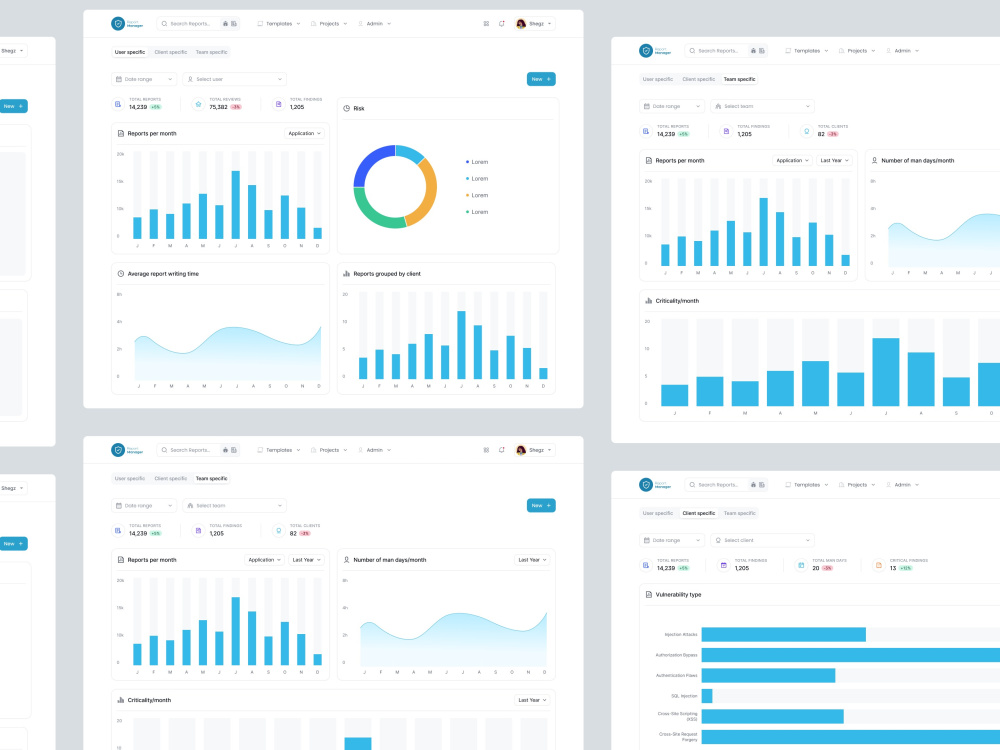The height and width of the screenshot is (750, 1000).
Task: Click the Total Findings icon in User specific dashboard
Action: pyautogui.click(x=279, y=104)
